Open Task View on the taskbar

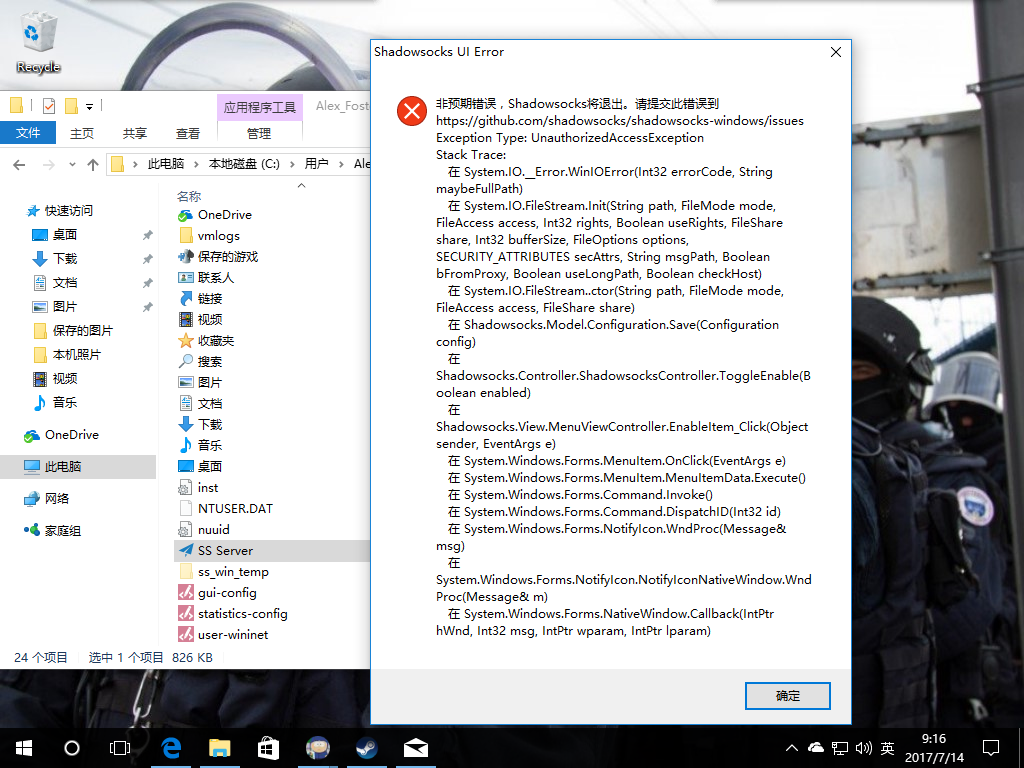tap(120, 748)
